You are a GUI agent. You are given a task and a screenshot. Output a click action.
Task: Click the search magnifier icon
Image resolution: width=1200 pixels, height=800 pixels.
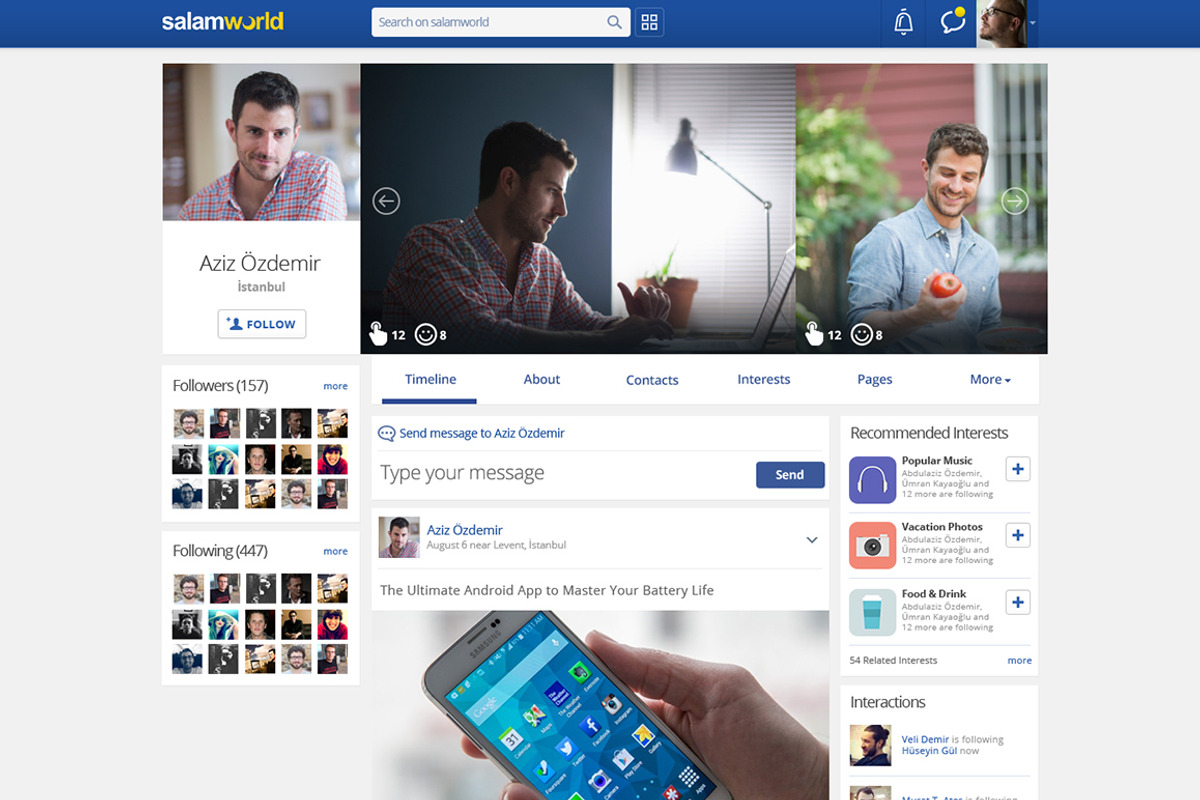coord(614,22)
